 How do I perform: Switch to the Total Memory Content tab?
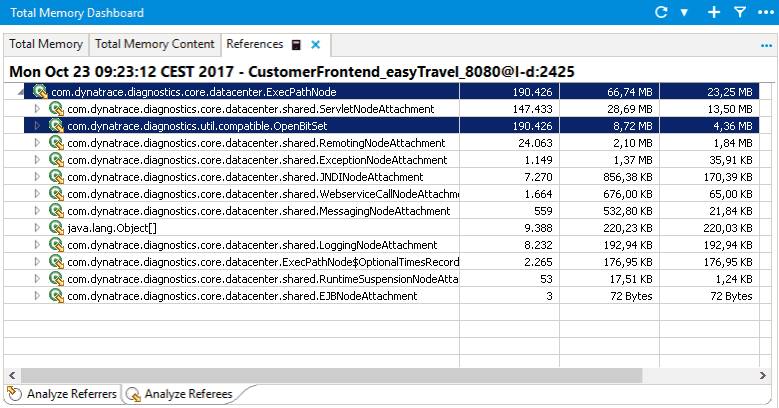pos(155,44)
